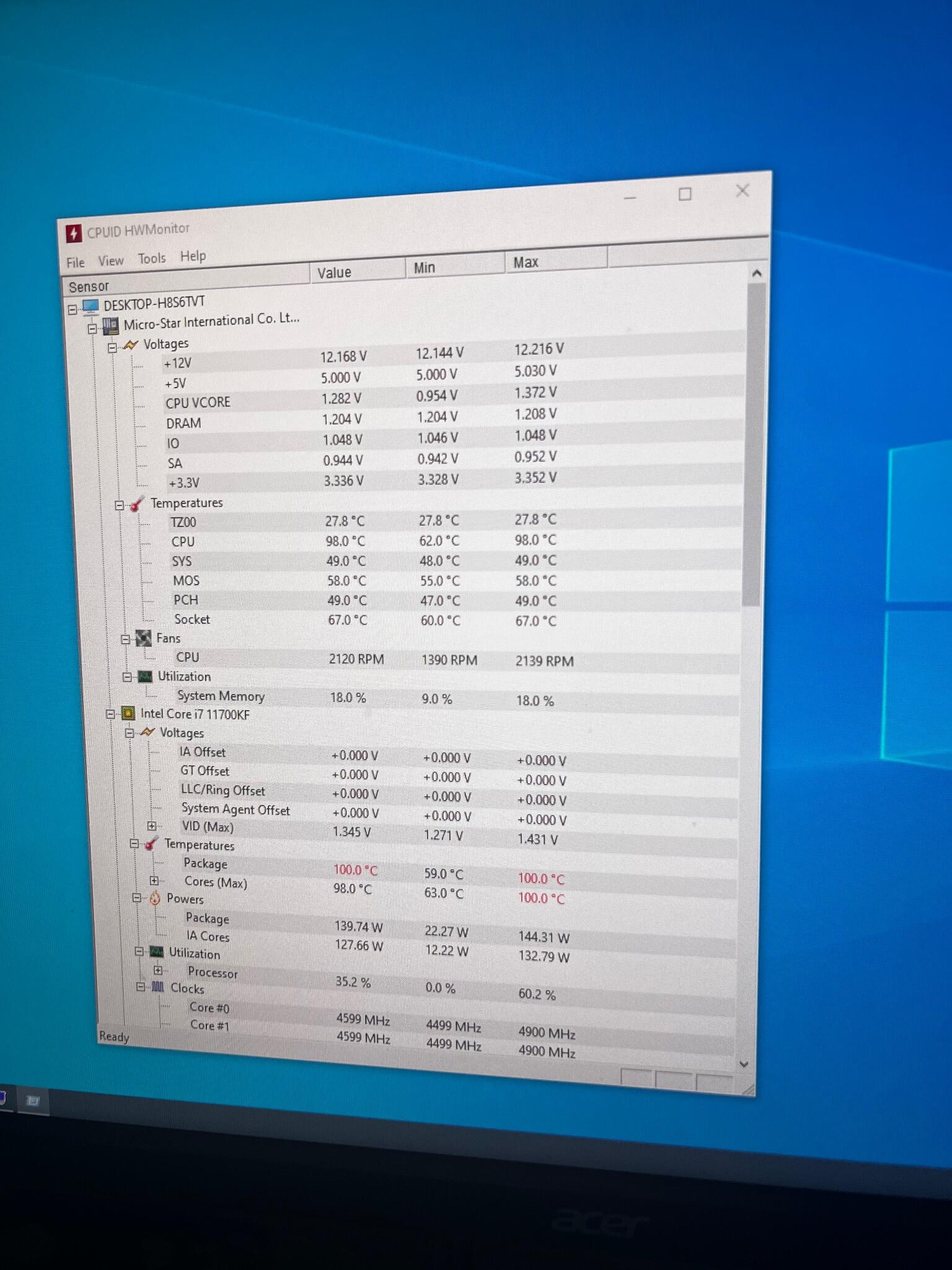The image size is (952, 1270).
Task: Expand the VID (Max) entry
Action: (152, 826)
